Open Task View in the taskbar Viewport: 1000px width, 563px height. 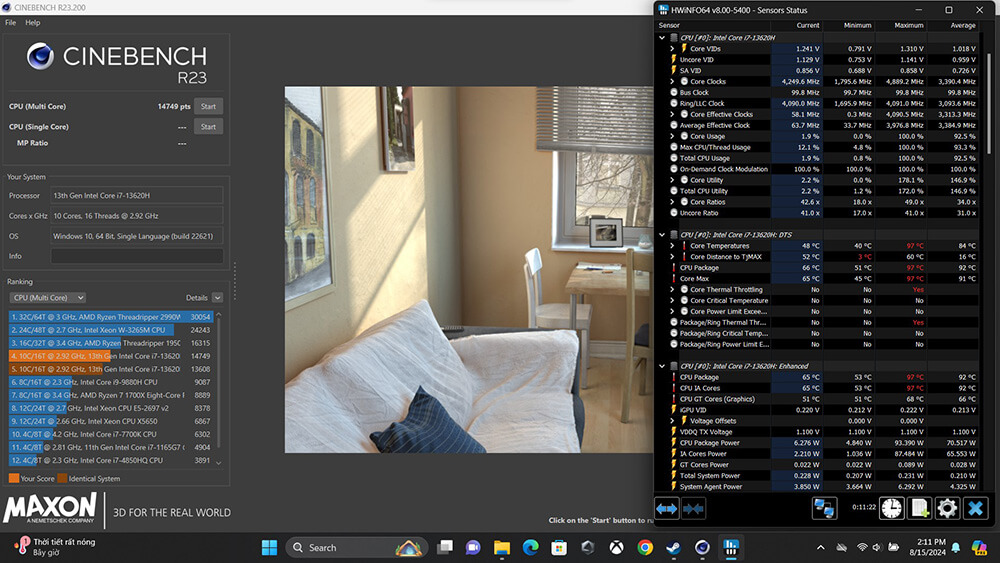445,548
